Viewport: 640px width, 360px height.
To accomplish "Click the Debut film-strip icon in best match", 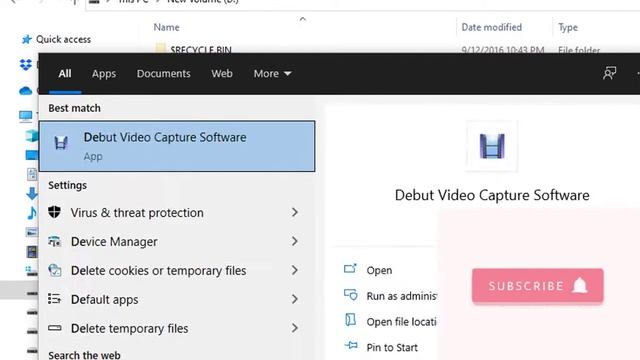I will coord(61,143).
